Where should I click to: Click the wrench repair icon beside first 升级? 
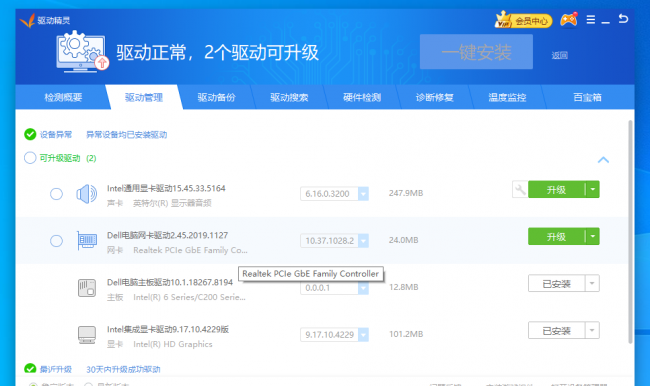[520, 189]
